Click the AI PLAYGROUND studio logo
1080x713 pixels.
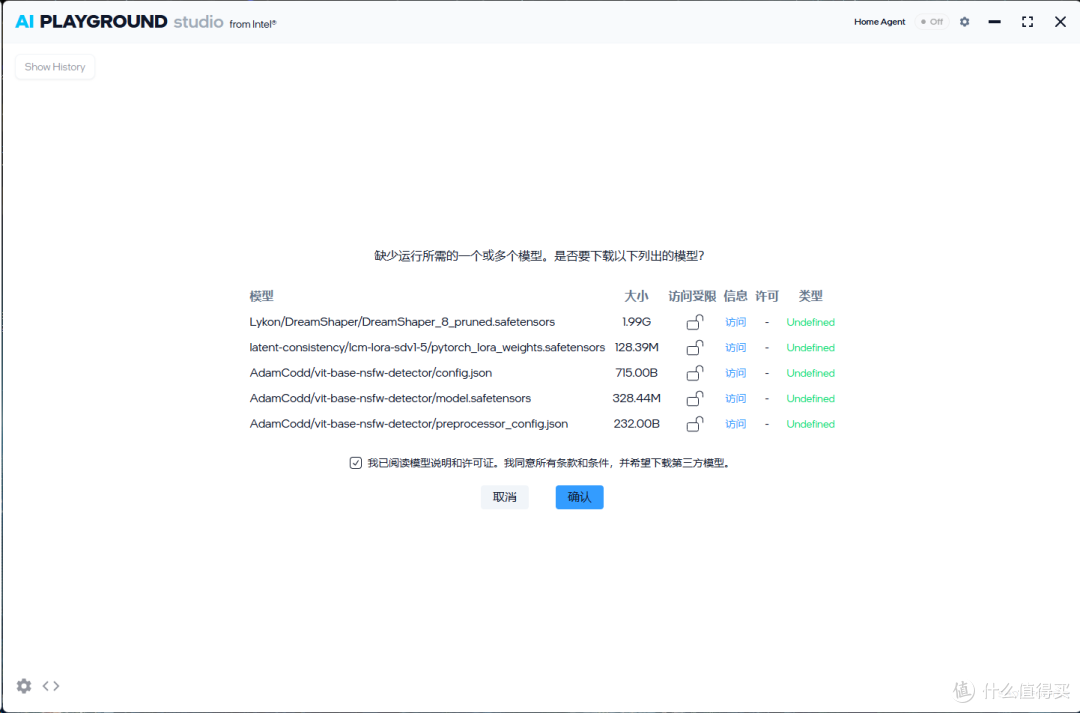tap(146, 22)
